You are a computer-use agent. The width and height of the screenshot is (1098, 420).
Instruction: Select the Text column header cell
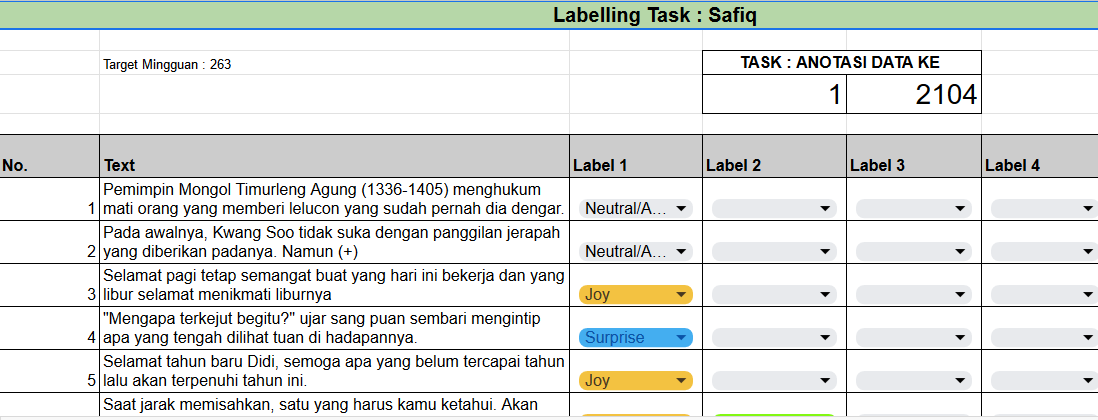point(334,156)
